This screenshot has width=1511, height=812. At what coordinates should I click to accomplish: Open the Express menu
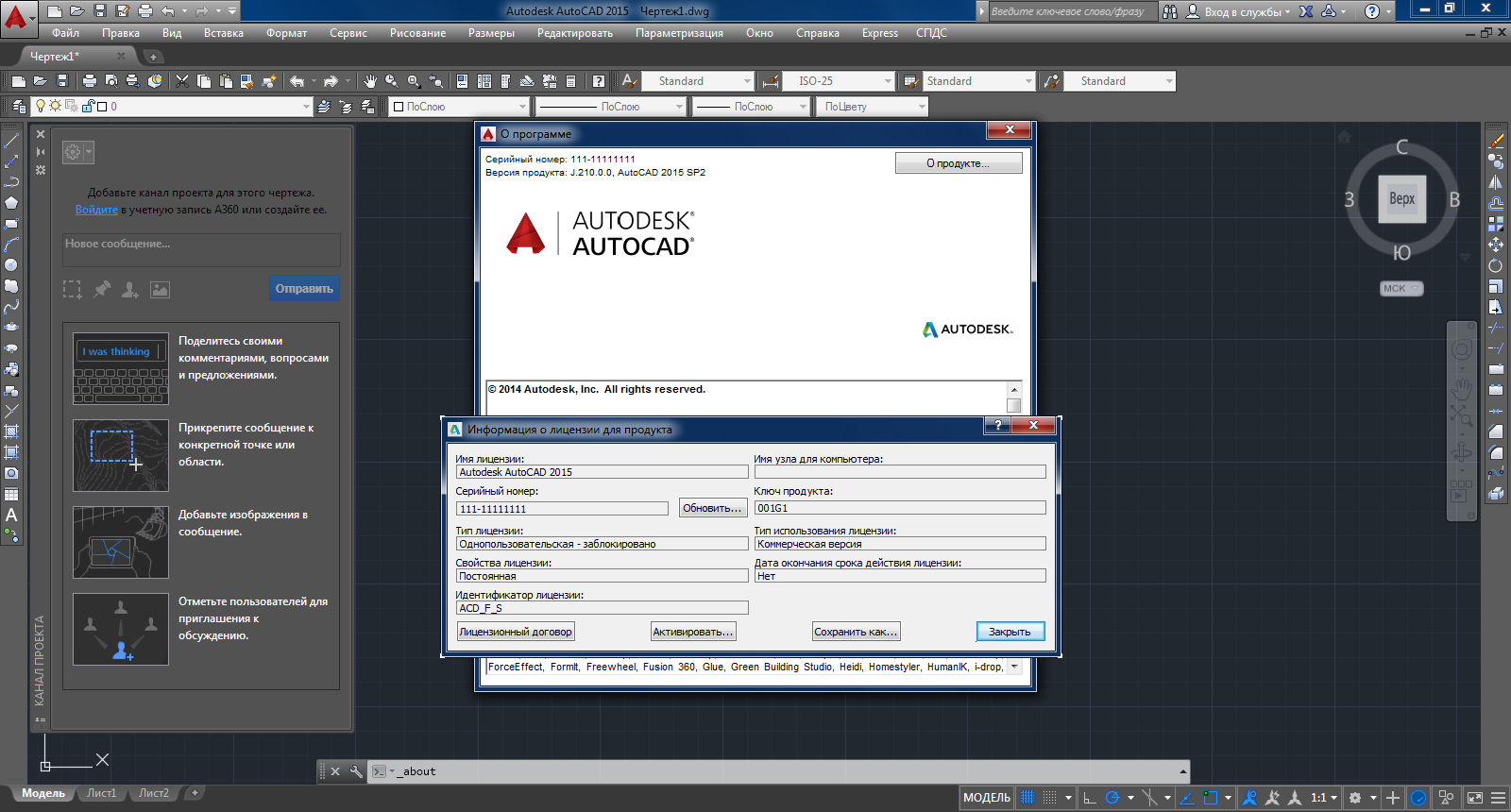880,33
